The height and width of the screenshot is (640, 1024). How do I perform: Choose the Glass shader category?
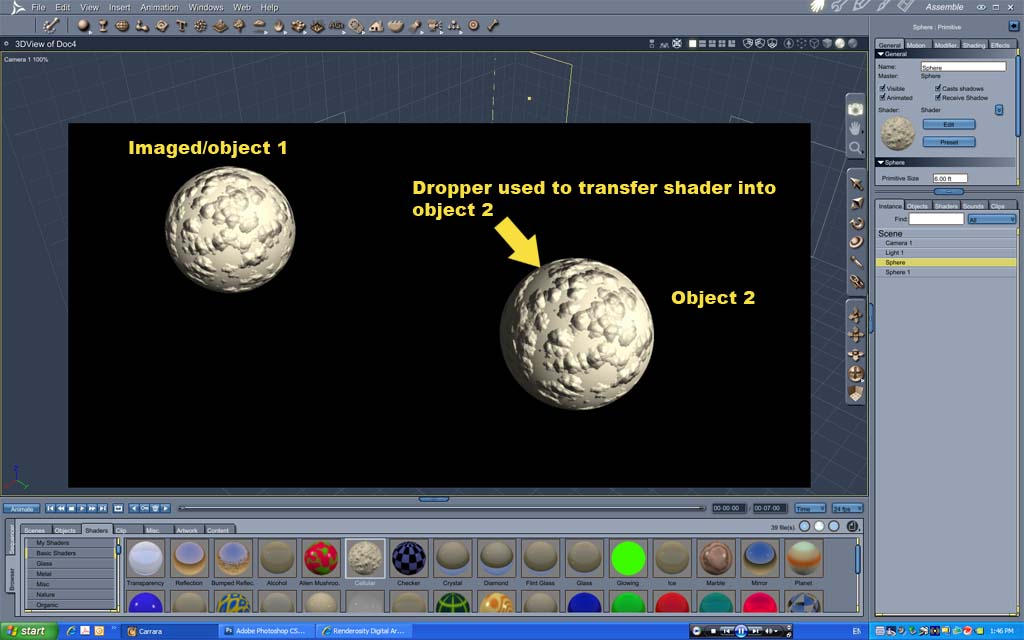point(70,563)
